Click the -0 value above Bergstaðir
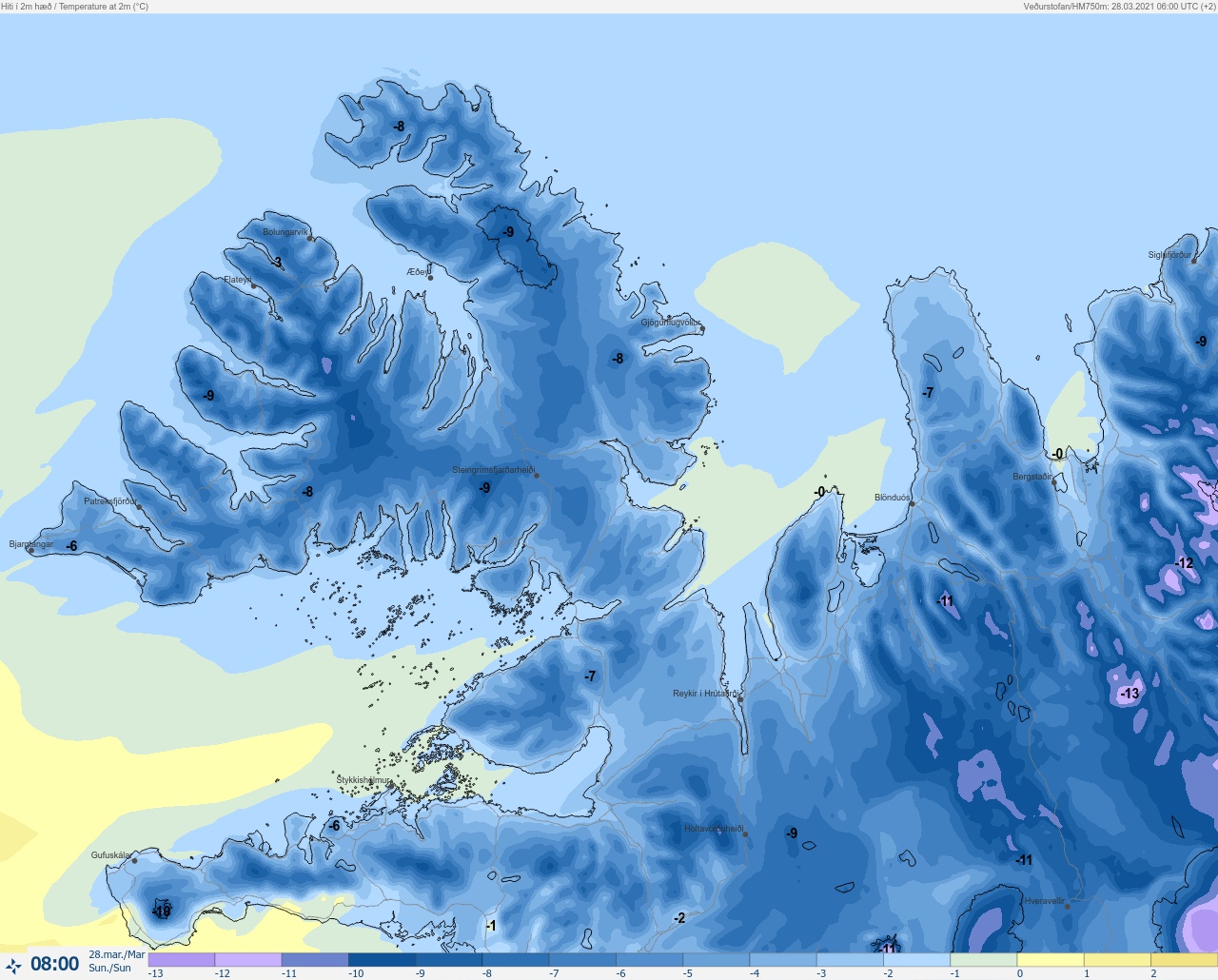 (1058, 454)
